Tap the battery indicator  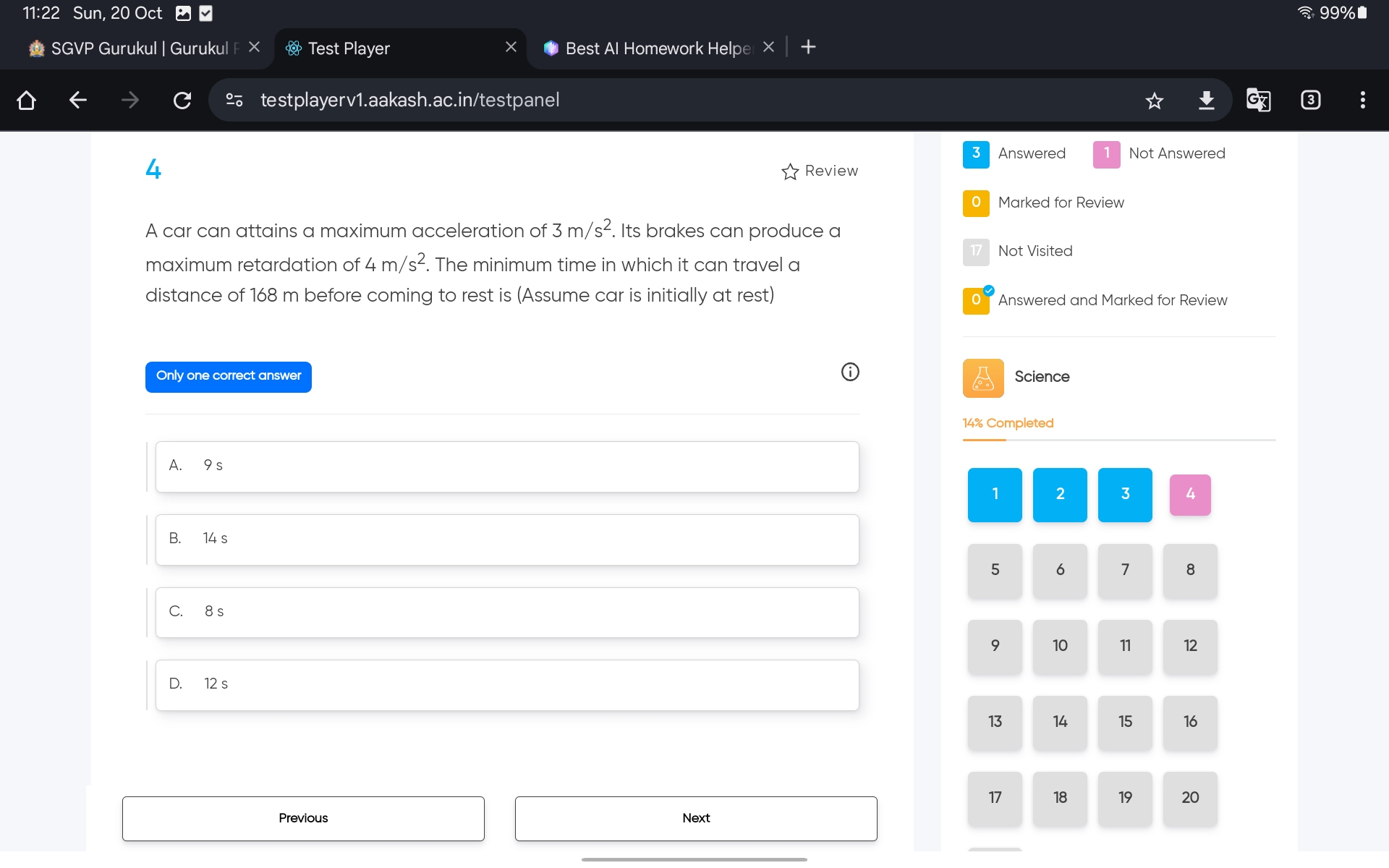[1363, 13]
